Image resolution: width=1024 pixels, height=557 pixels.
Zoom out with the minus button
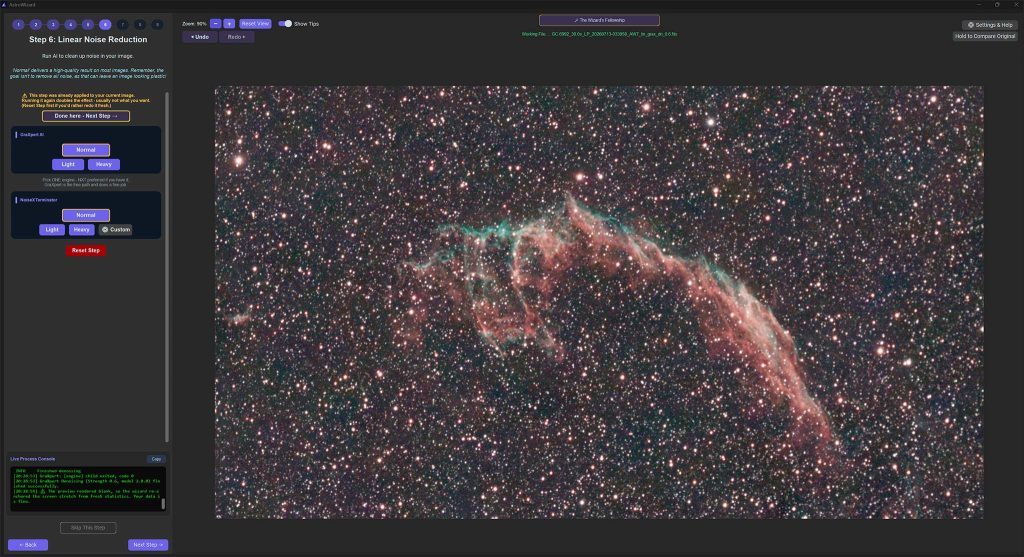216,24
